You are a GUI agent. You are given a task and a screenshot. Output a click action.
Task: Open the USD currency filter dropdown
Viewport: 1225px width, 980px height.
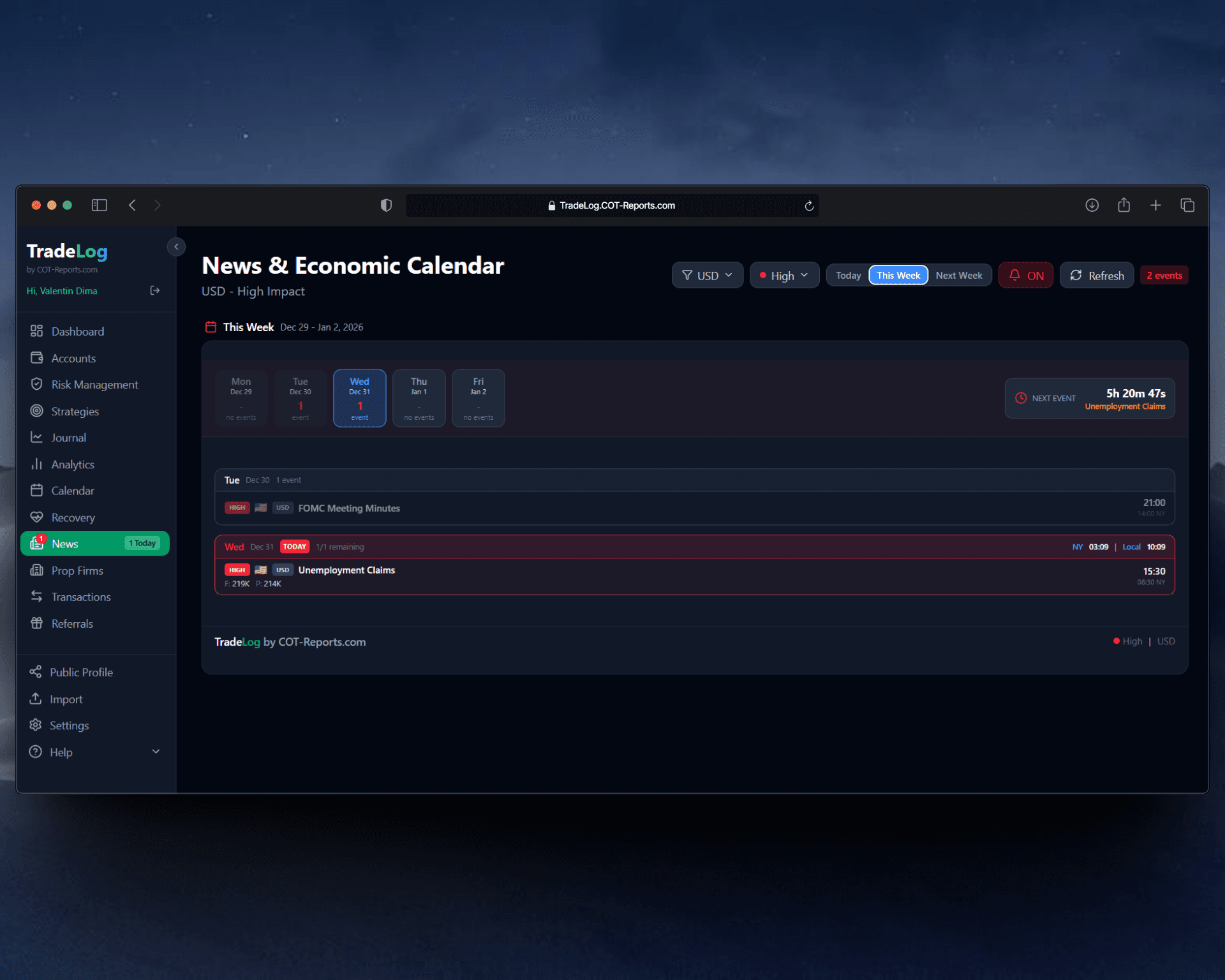click(x=707, y=276)
